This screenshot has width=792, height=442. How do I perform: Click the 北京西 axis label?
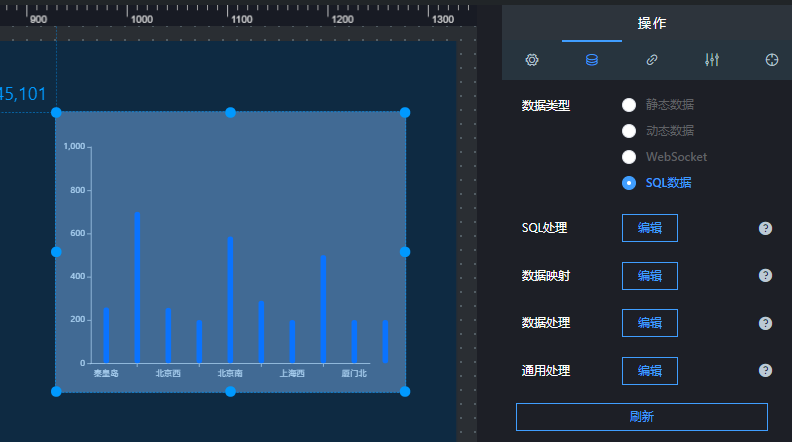coord(168,373)
